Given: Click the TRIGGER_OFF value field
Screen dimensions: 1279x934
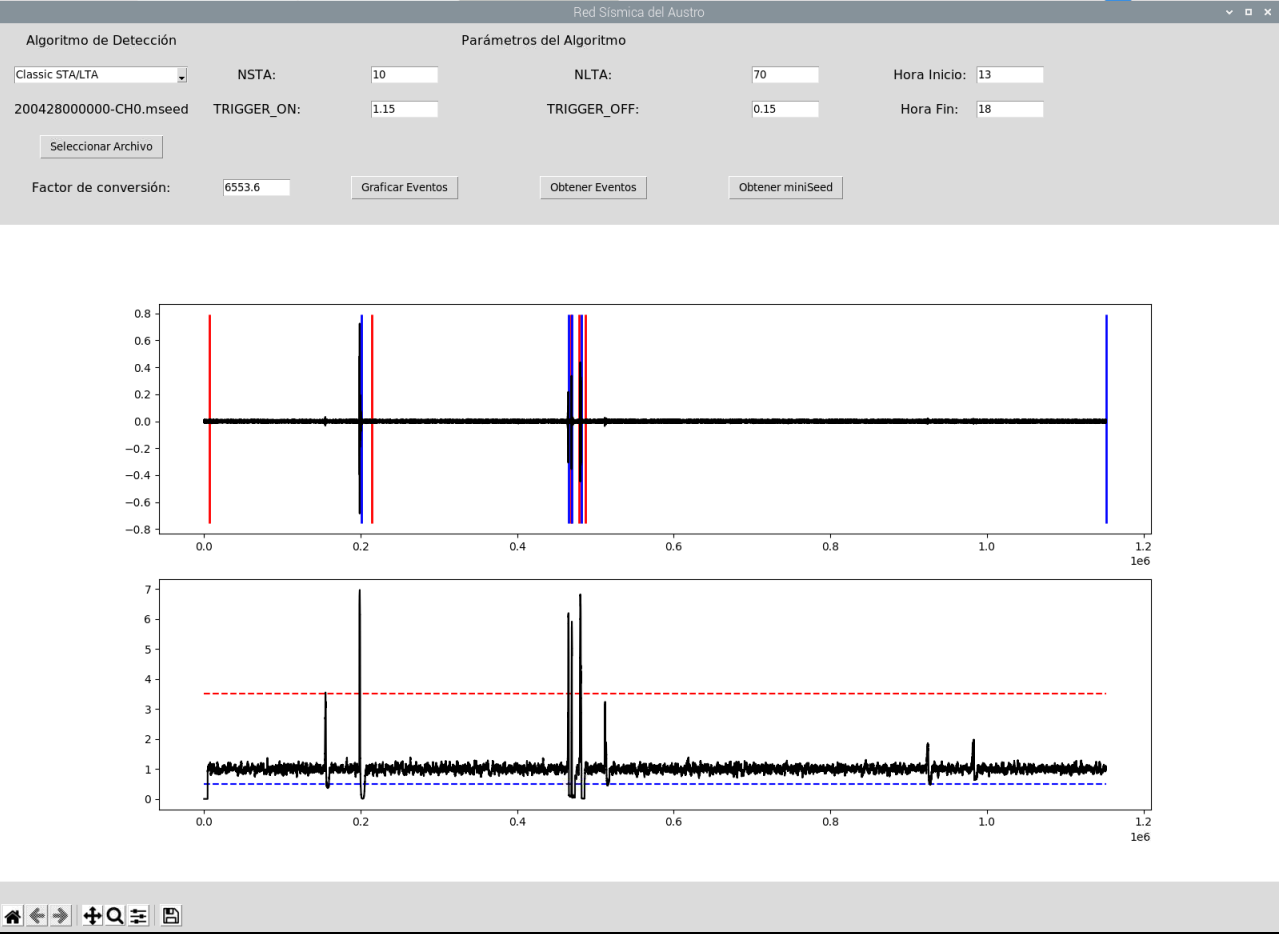Looking at the screenshot, I should coord(784,110).
